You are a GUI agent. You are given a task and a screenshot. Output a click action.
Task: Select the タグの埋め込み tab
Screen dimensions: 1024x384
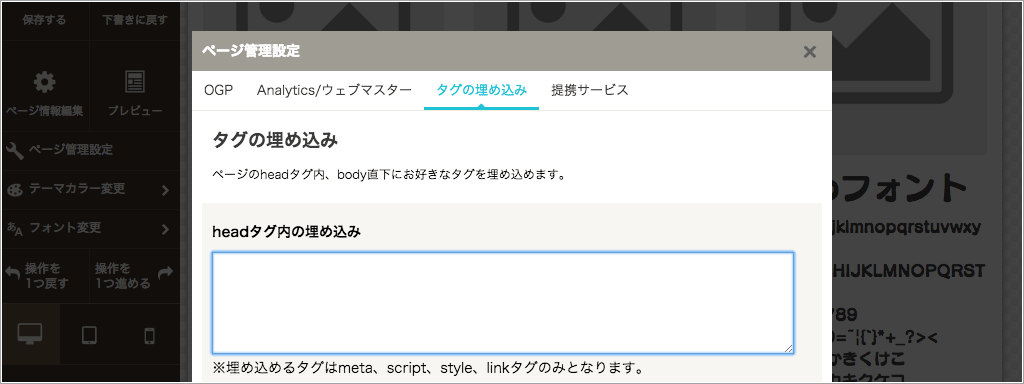[x=481, y=90]
